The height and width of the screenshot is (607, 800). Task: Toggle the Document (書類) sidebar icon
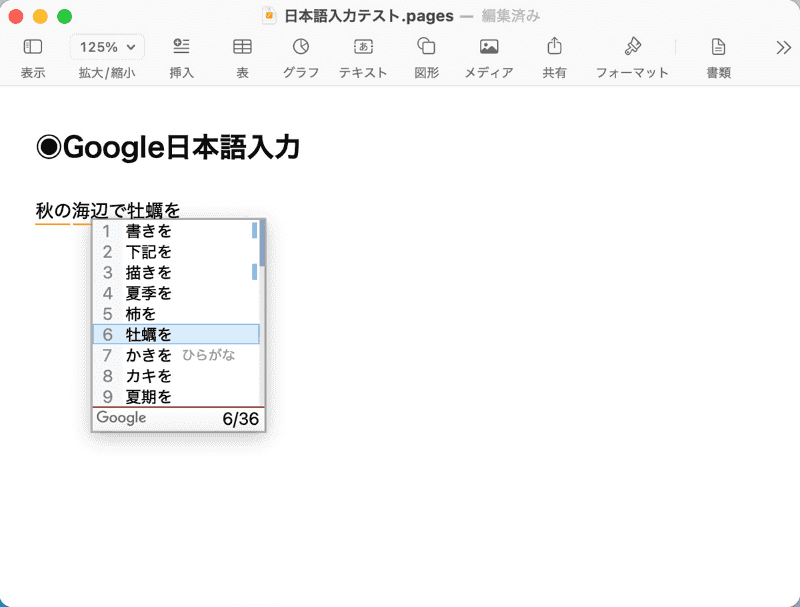(x=718, y=47)
